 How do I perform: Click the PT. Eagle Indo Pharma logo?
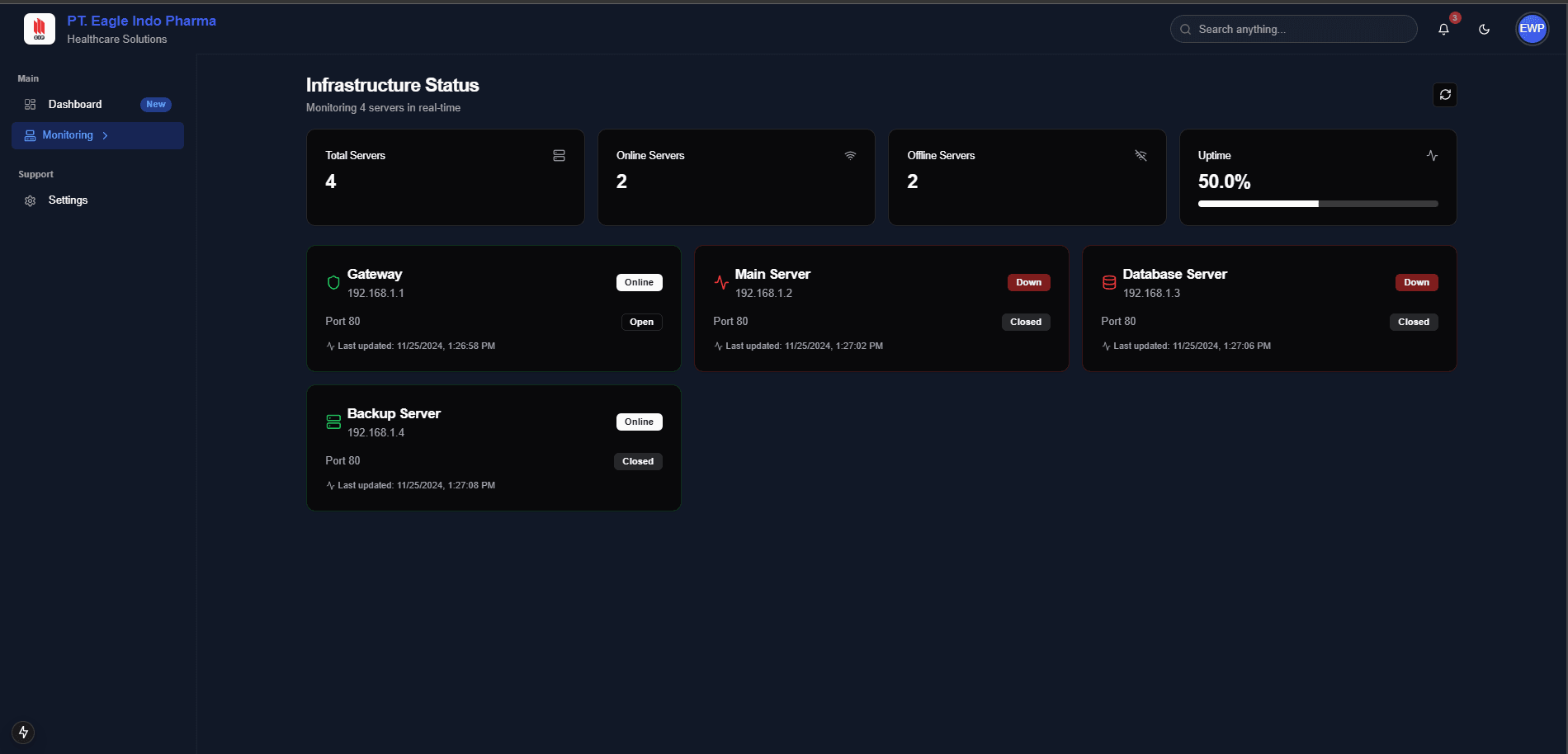[40, 29]
